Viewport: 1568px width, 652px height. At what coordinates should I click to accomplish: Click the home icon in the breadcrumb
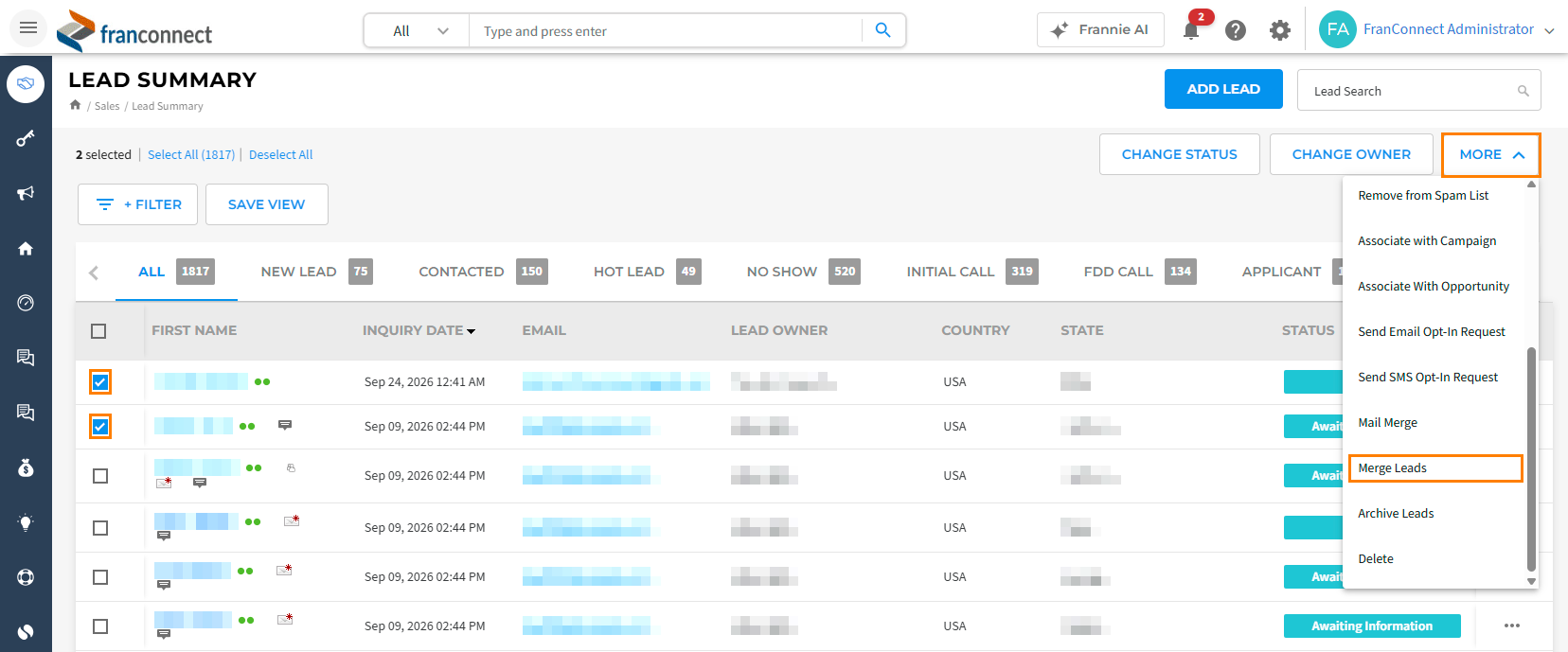[x=76, y=105]
